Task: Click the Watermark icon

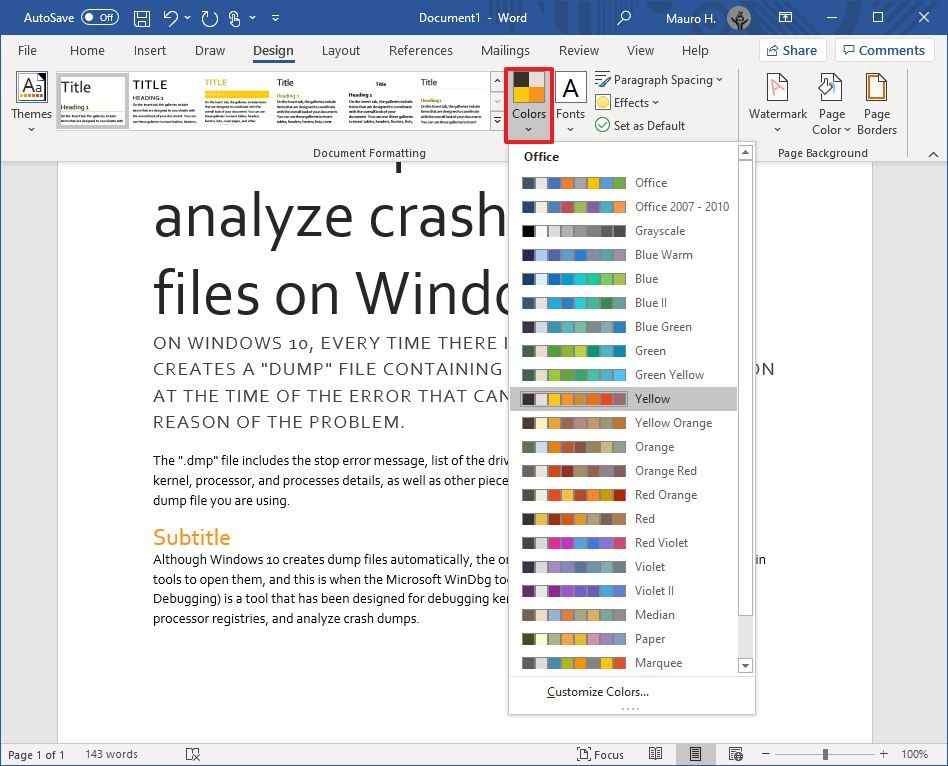Action: (777, 100)
